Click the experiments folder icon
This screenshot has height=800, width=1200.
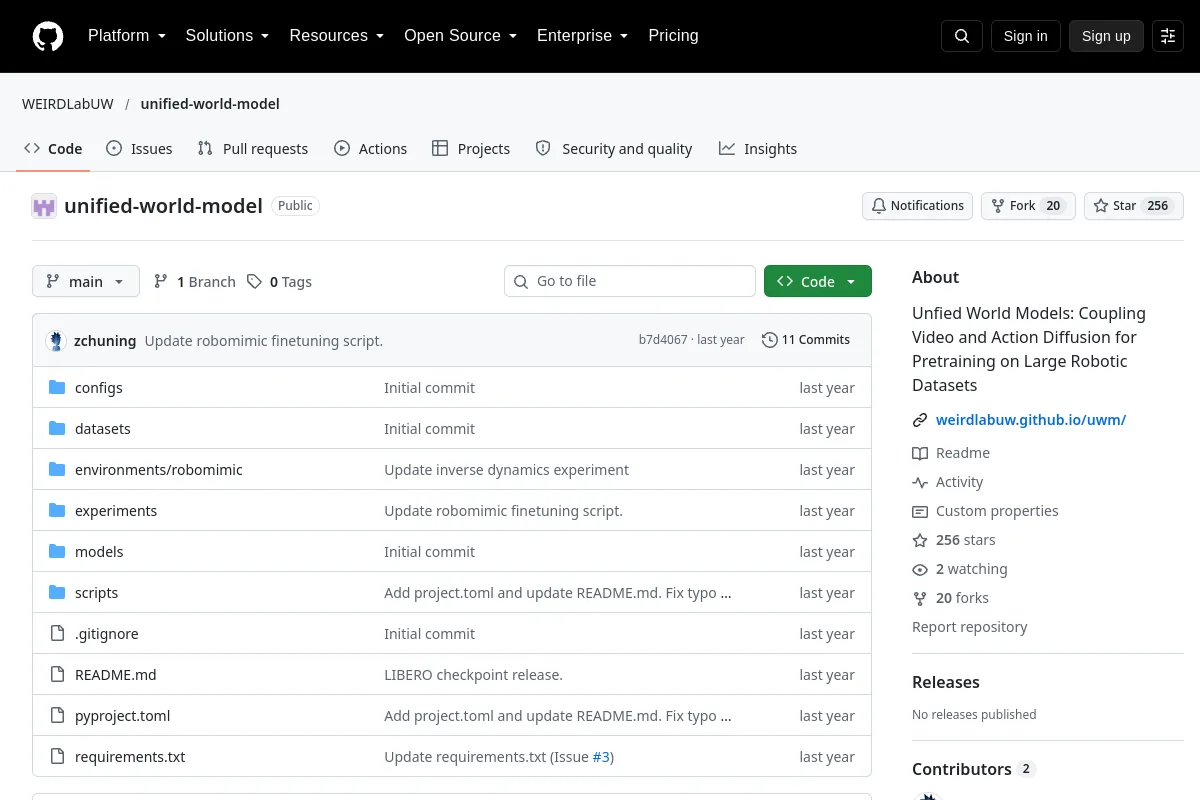(57, 511)
